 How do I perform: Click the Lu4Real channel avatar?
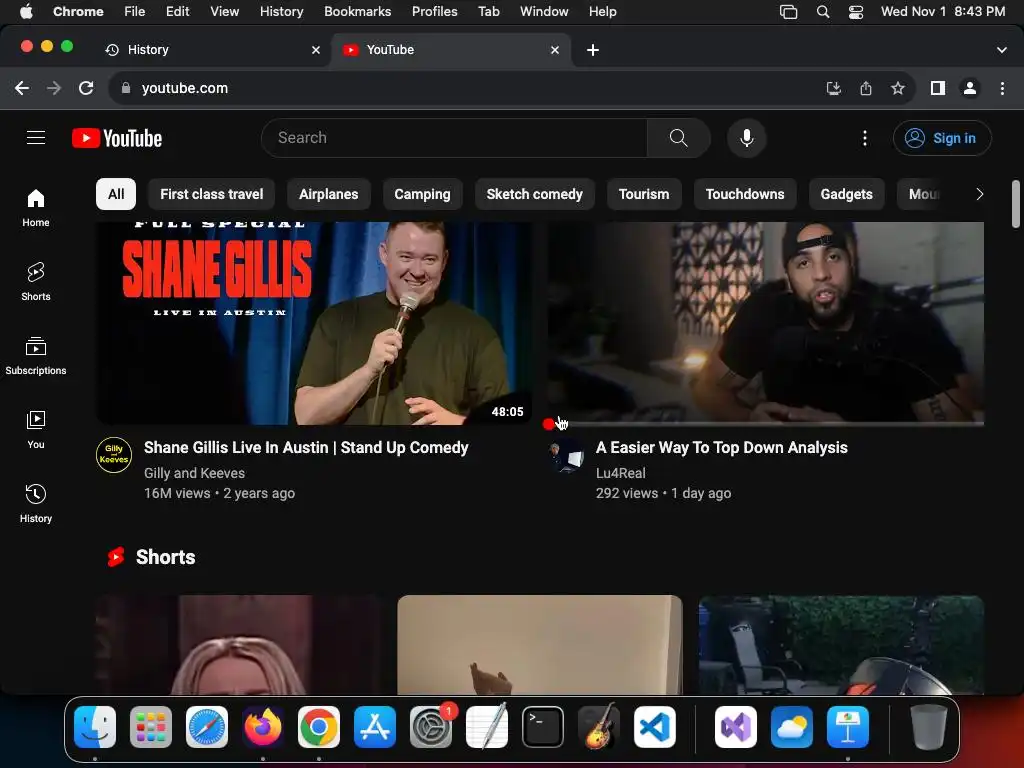[x=566, y=455]
